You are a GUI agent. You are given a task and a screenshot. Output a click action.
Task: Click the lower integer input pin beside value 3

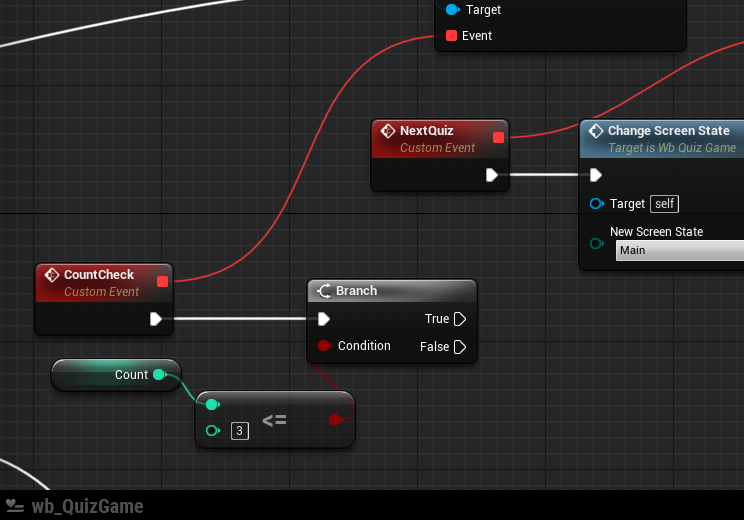tap(213, 430)
